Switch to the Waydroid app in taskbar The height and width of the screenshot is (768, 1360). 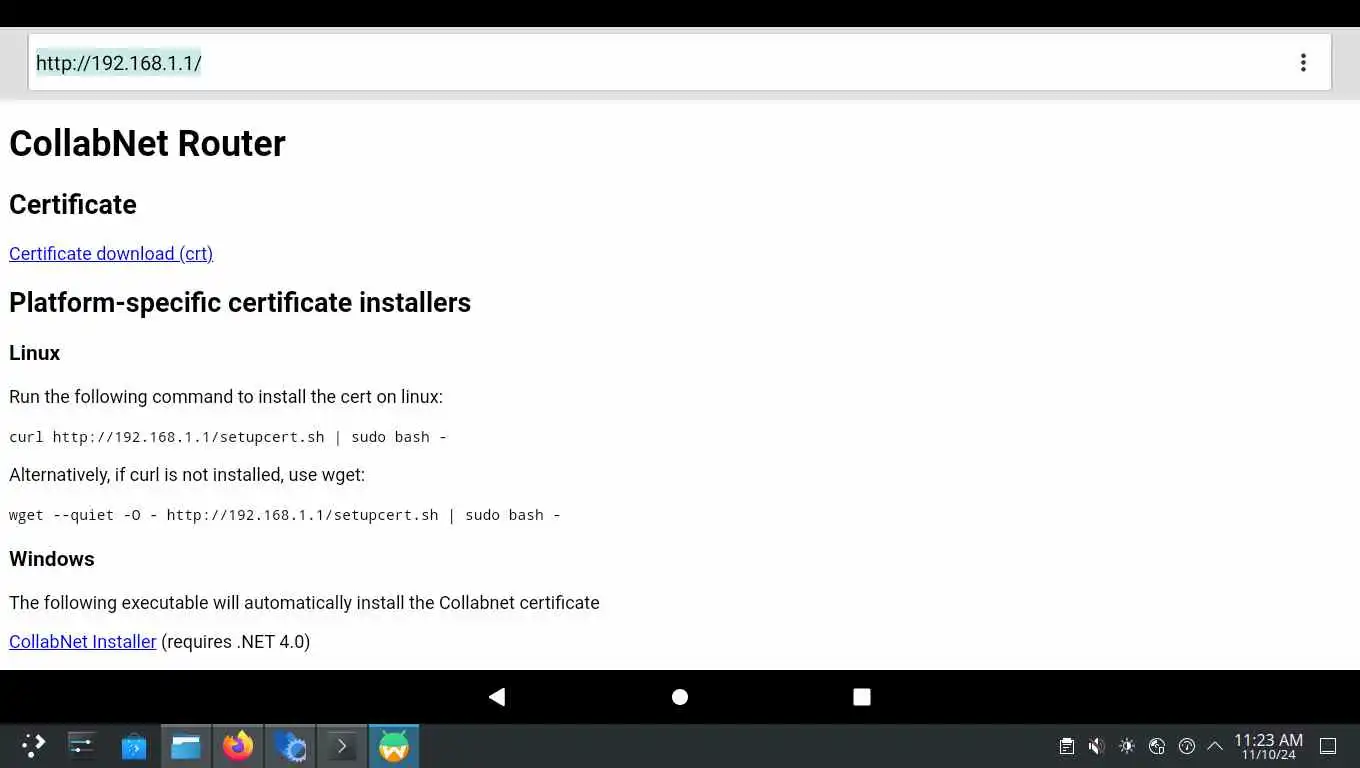pyautogui.click(x=394, y=746)
